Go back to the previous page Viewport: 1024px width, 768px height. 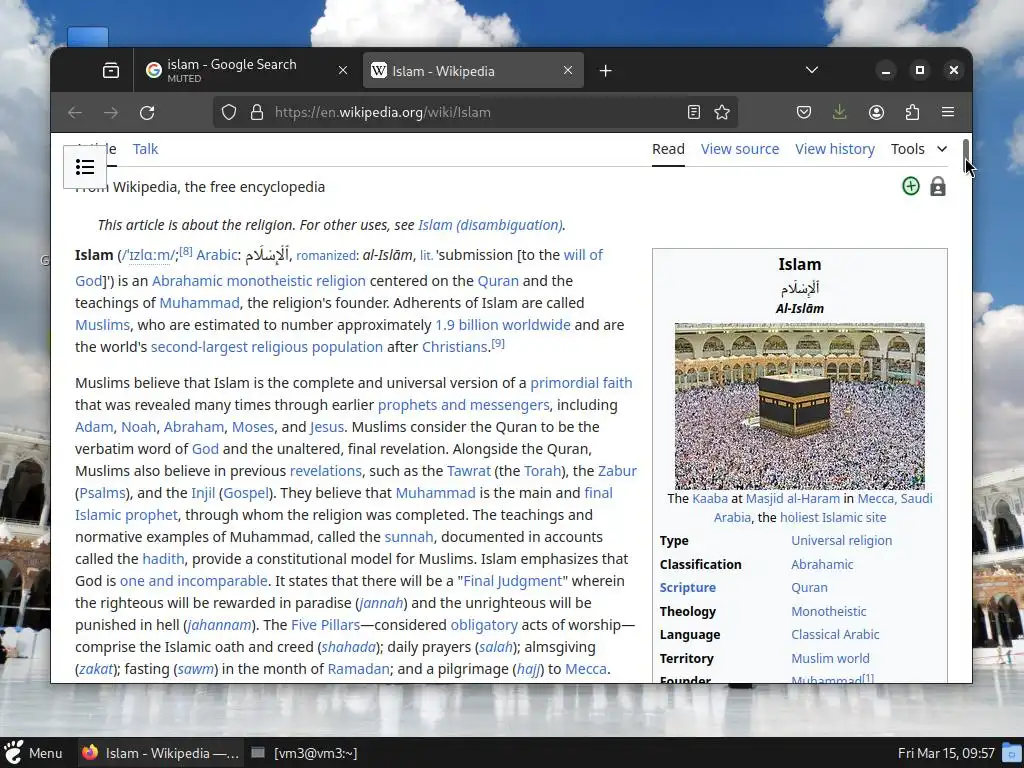pos(75,112)
